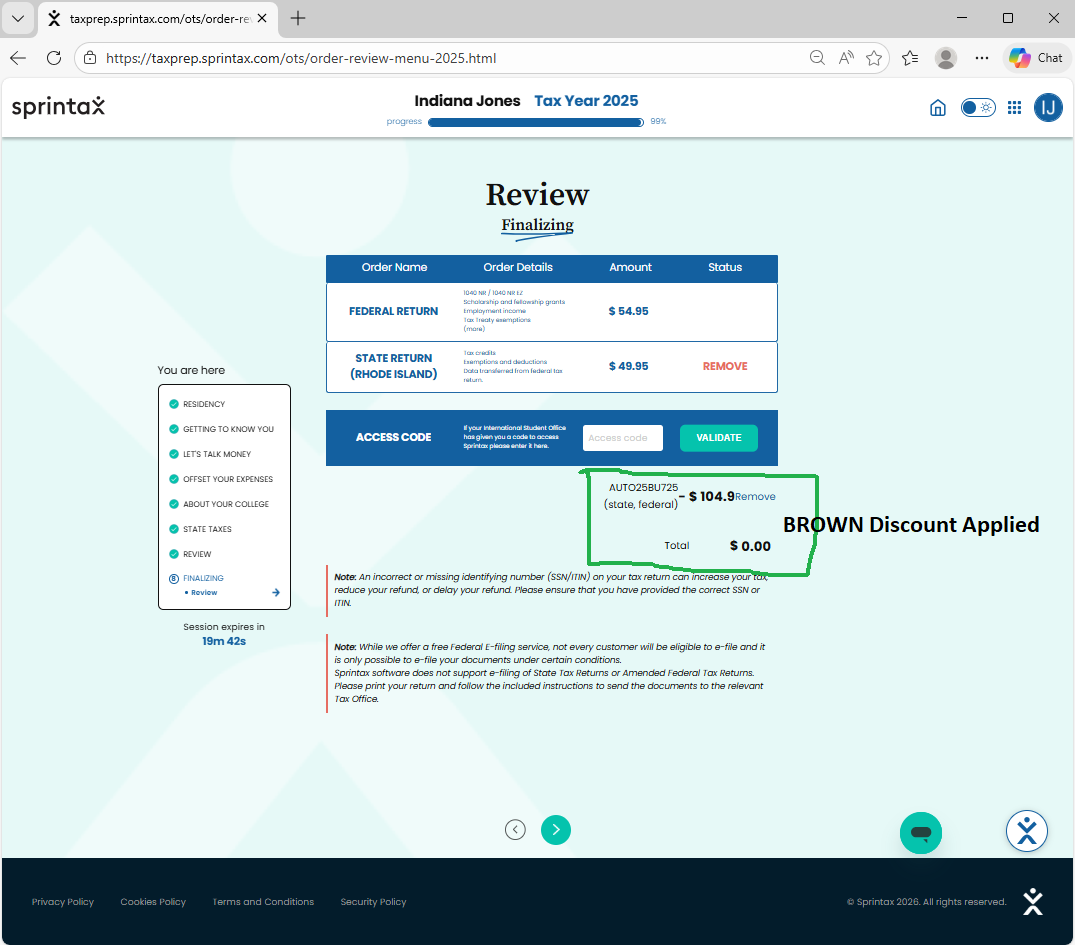The width and height of the screenshot is (1075, 945).
Task: Open the chat support bubble
Action: (921, 832)
